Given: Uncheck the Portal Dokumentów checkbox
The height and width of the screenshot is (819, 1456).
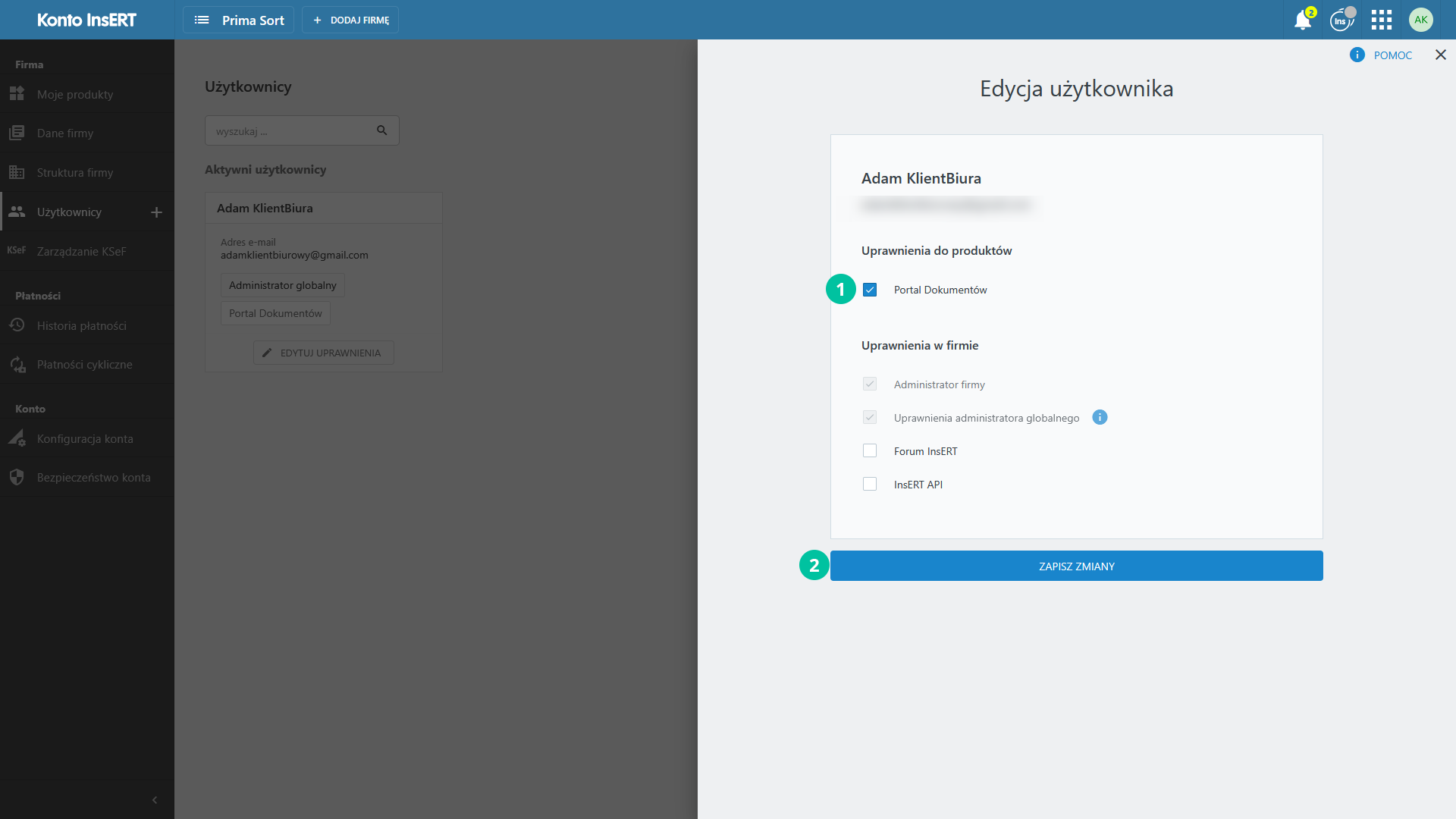Looking at the screenshot, I should point(870,290).
